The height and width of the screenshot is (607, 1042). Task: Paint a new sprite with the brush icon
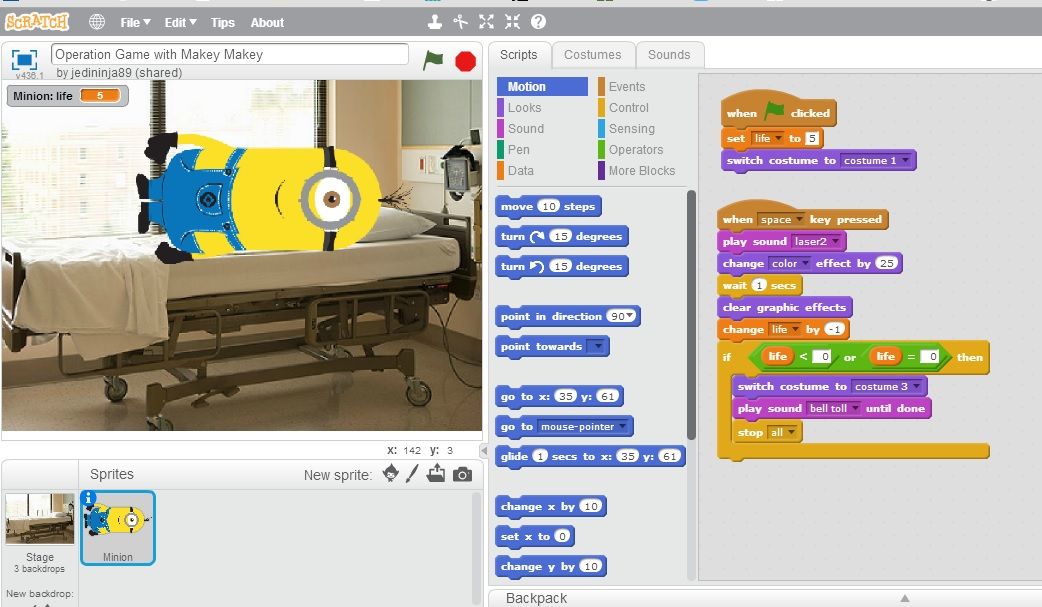pyautogui.click(x=410, y=475)
